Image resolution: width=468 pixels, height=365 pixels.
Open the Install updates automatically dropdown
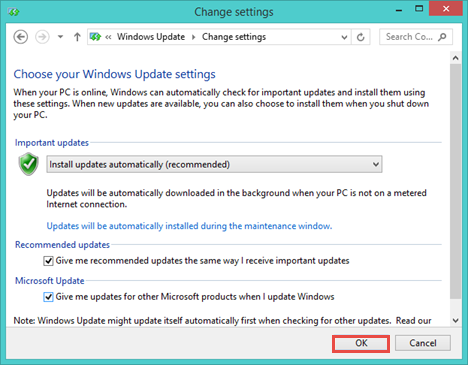214,164
